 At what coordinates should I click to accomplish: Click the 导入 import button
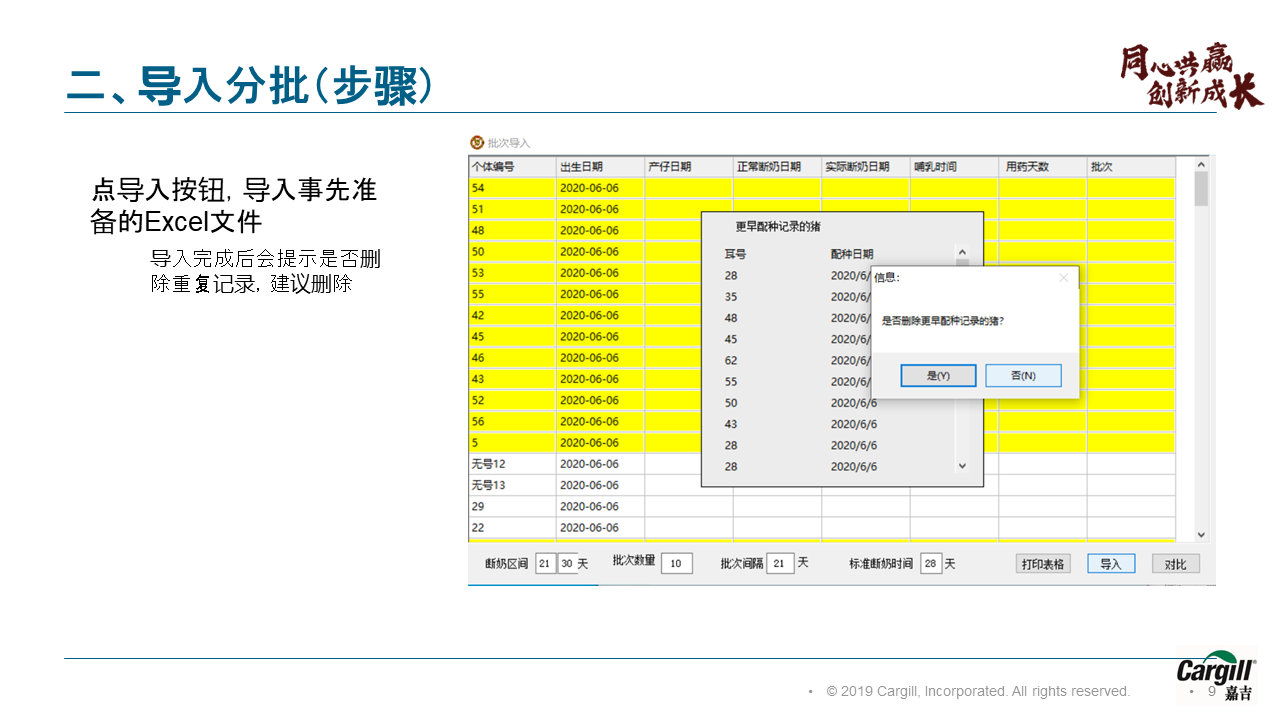click(1111, 564)
